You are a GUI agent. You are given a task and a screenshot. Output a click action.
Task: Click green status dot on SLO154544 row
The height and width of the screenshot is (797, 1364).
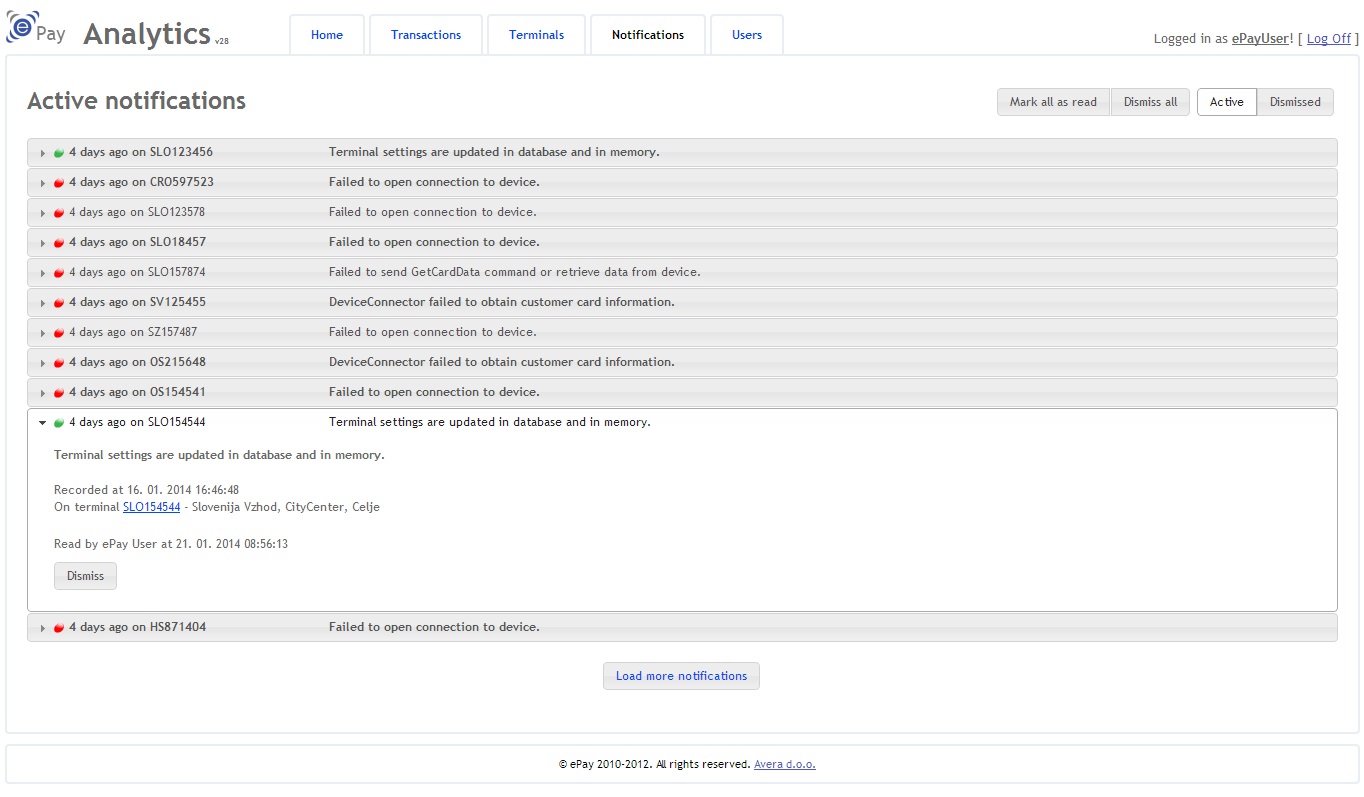pos(59,423)
